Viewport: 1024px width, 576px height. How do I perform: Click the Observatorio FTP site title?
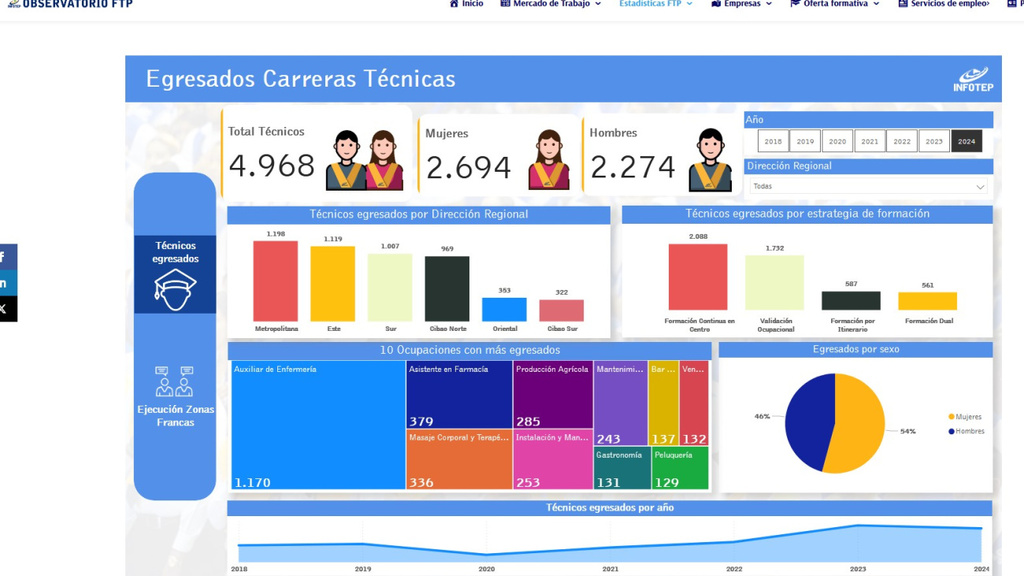pos(70,4)
